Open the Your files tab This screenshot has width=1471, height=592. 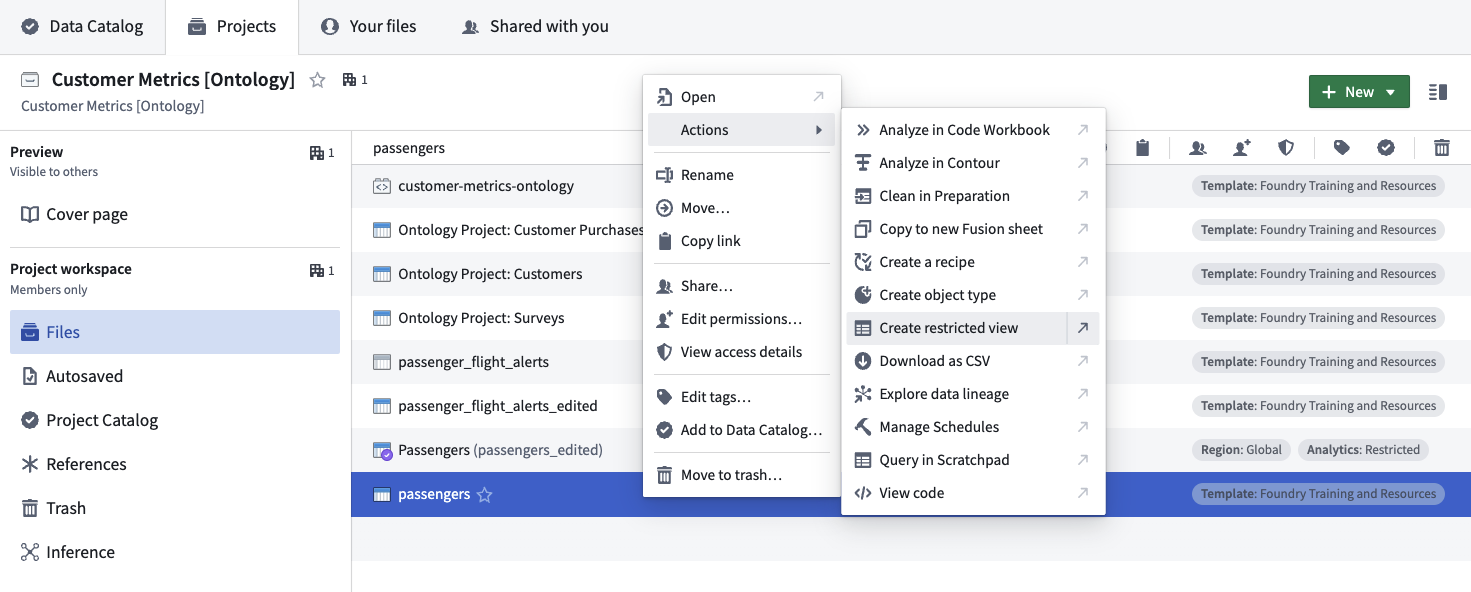pos(369,27)
